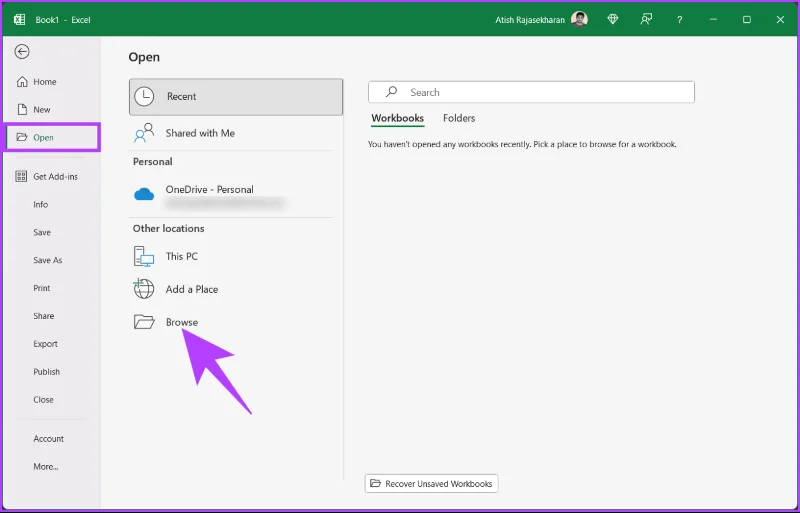Click the clock icon beside Recent
800x513 pixels.
pyautogui.click(x=144, y=96)
